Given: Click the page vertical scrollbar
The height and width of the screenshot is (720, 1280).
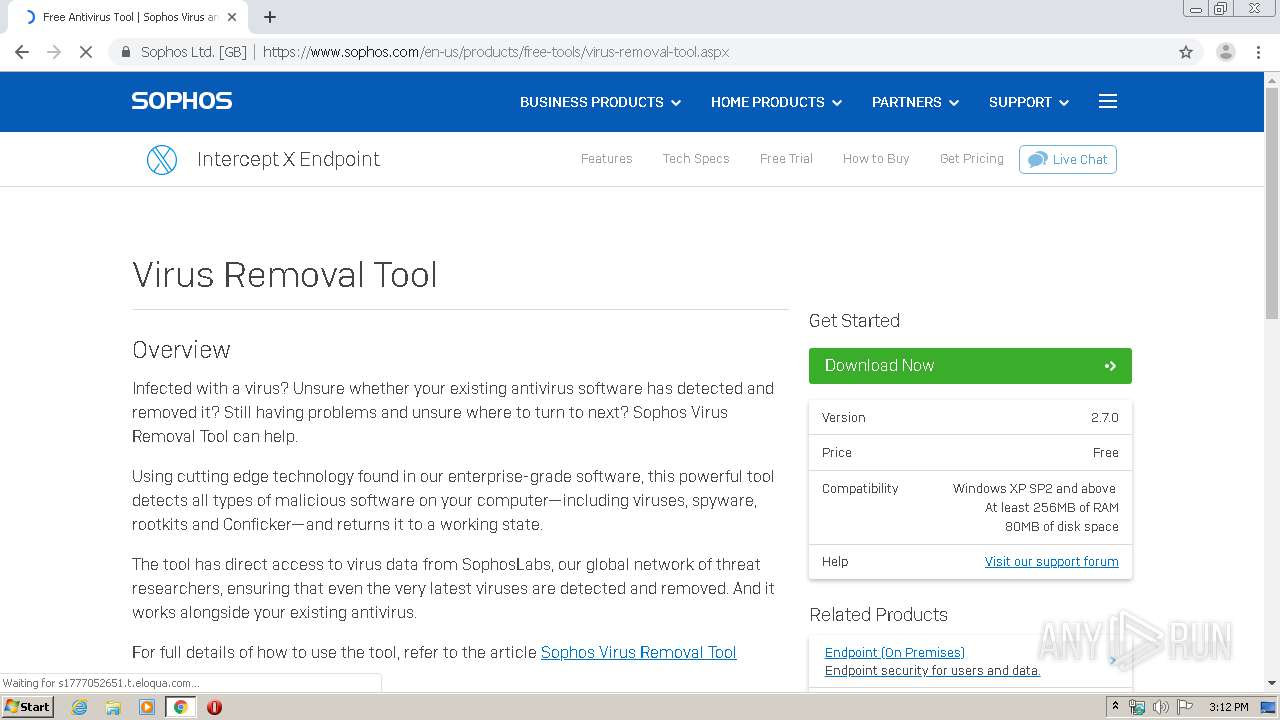Looking at the screenshot, I should pyautogui.click(x=1272, y=204).
